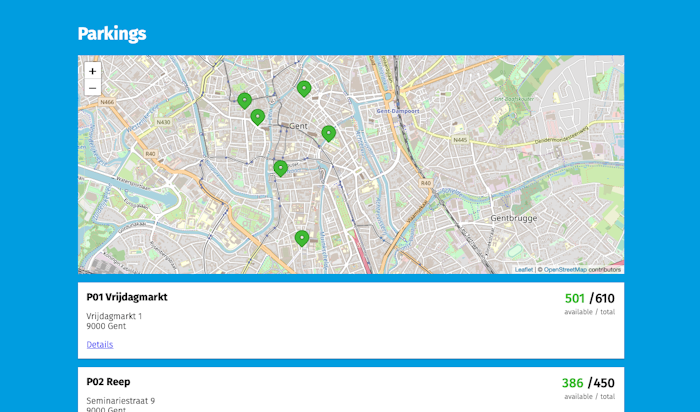The height and width of the screenshot is (412, 700).
Task: Click the Gent-Dampoort station label
Action: (x=398, y=111)
